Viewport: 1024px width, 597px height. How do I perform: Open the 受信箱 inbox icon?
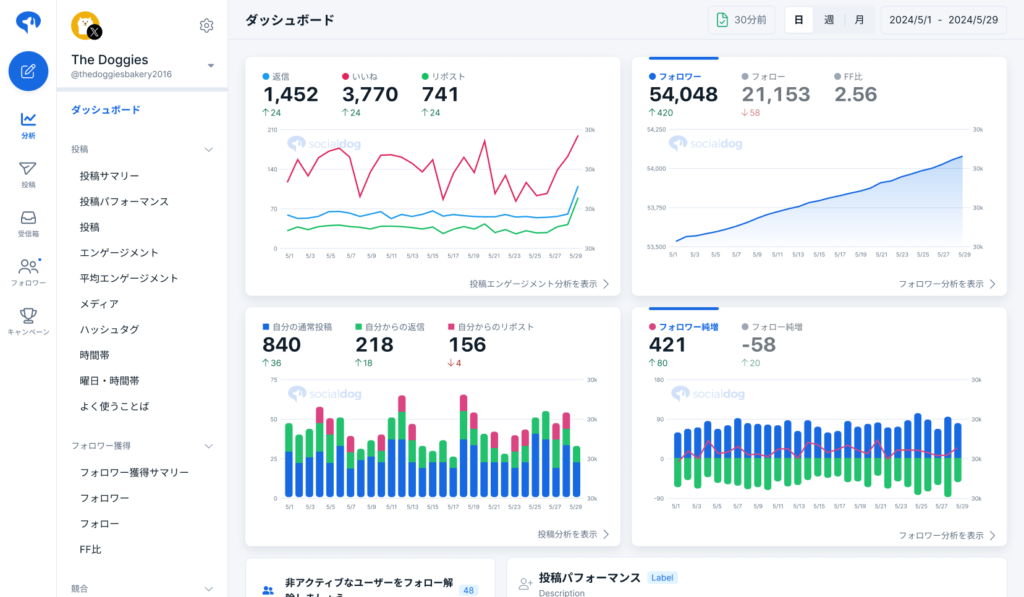[x=28, y=223]
